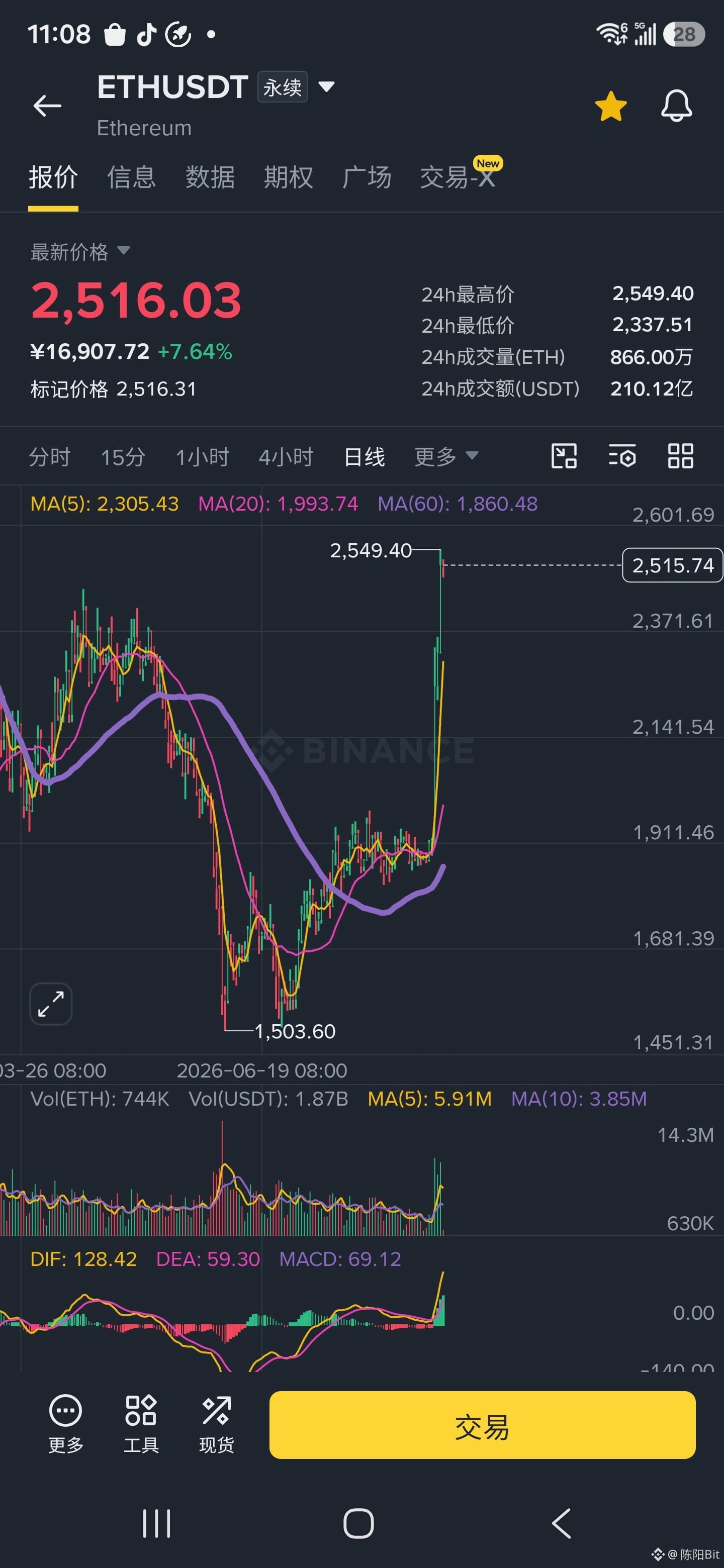Select the 分时 chart interval
This screenshot has height=1568, width=724.
click(x=50, y=456)
